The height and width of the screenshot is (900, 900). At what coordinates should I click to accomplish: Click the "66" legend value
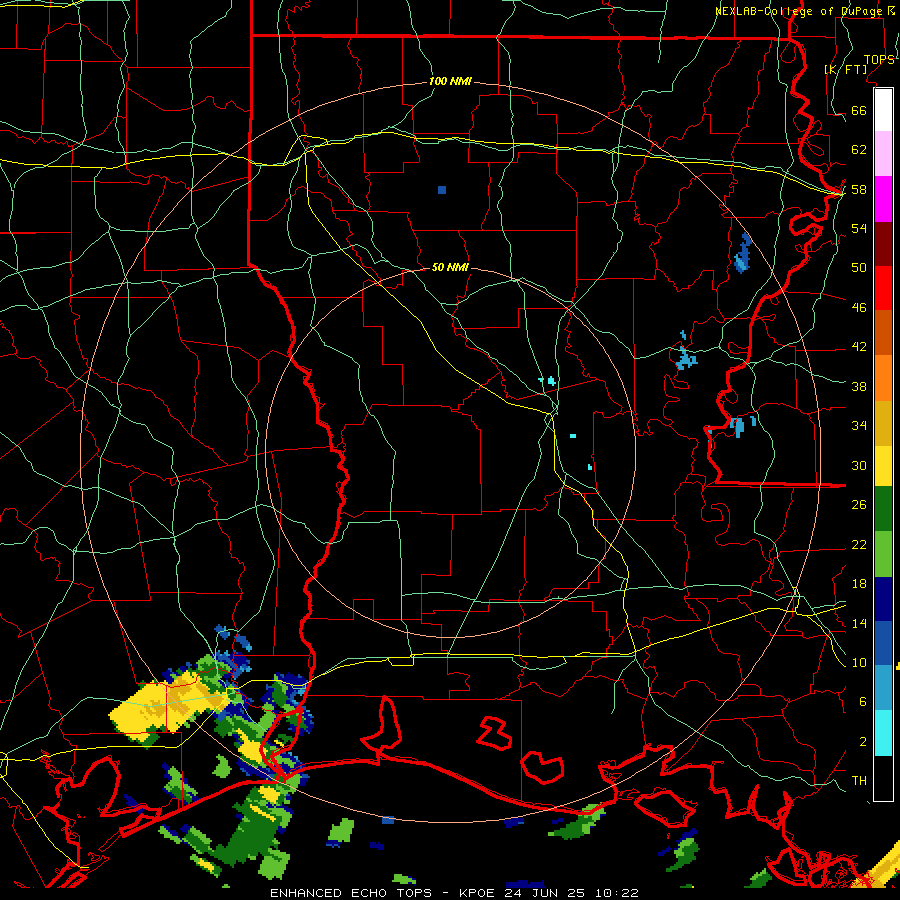[x=859, y=110]
